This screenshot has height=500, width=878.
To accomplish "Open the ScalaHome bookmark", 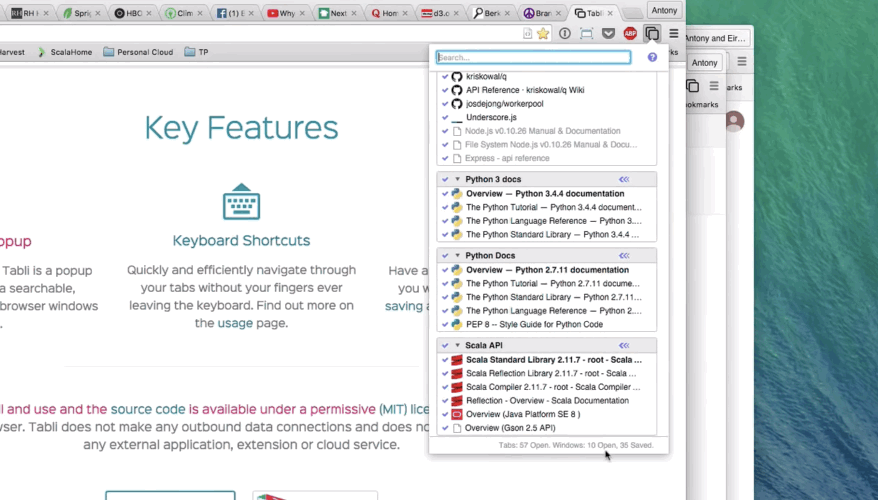I will click(64, 52).
